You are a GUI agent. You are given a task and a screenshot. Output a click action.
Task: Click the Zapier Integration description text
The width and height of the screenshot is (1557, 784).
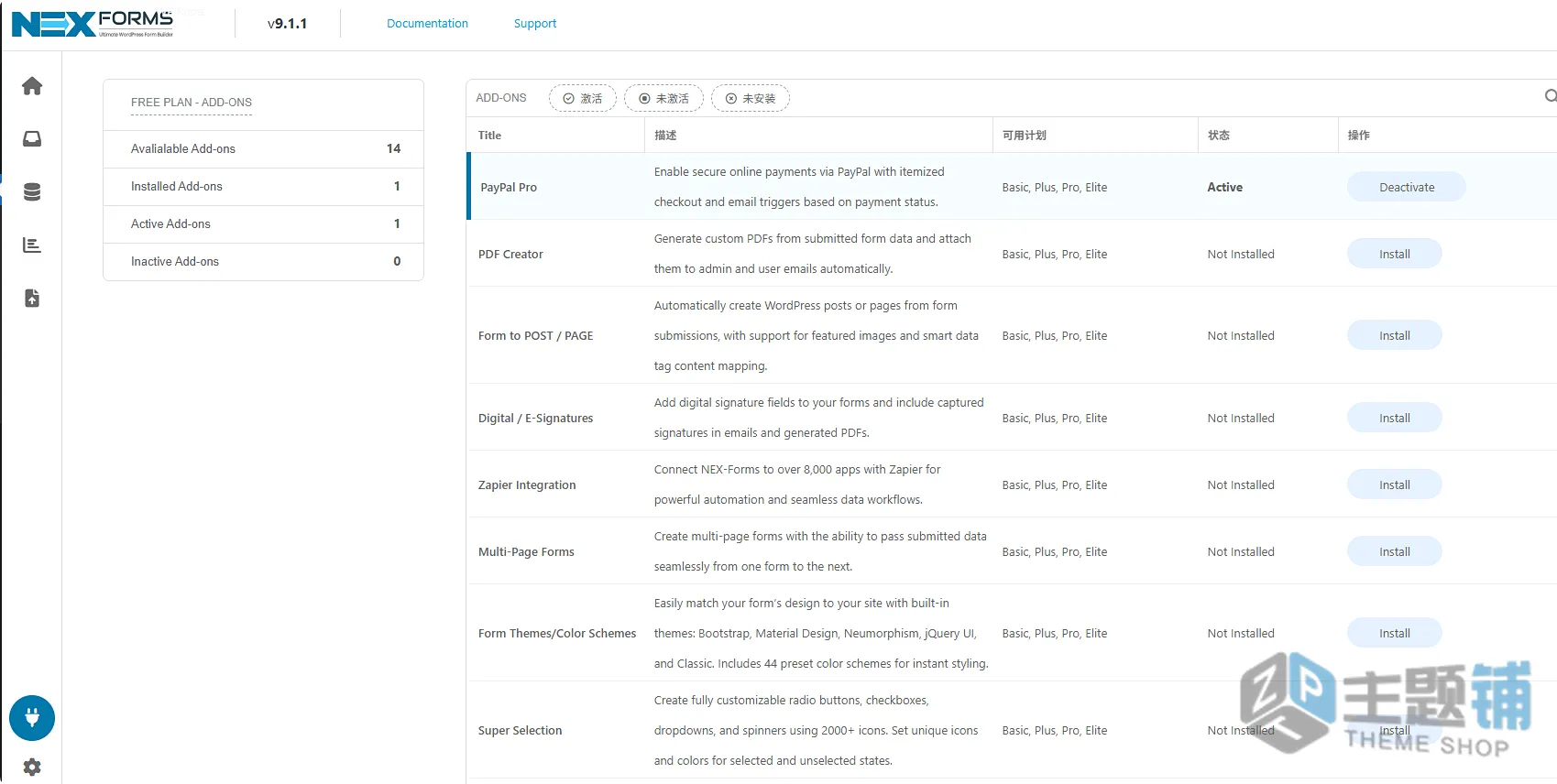(797, 485)
